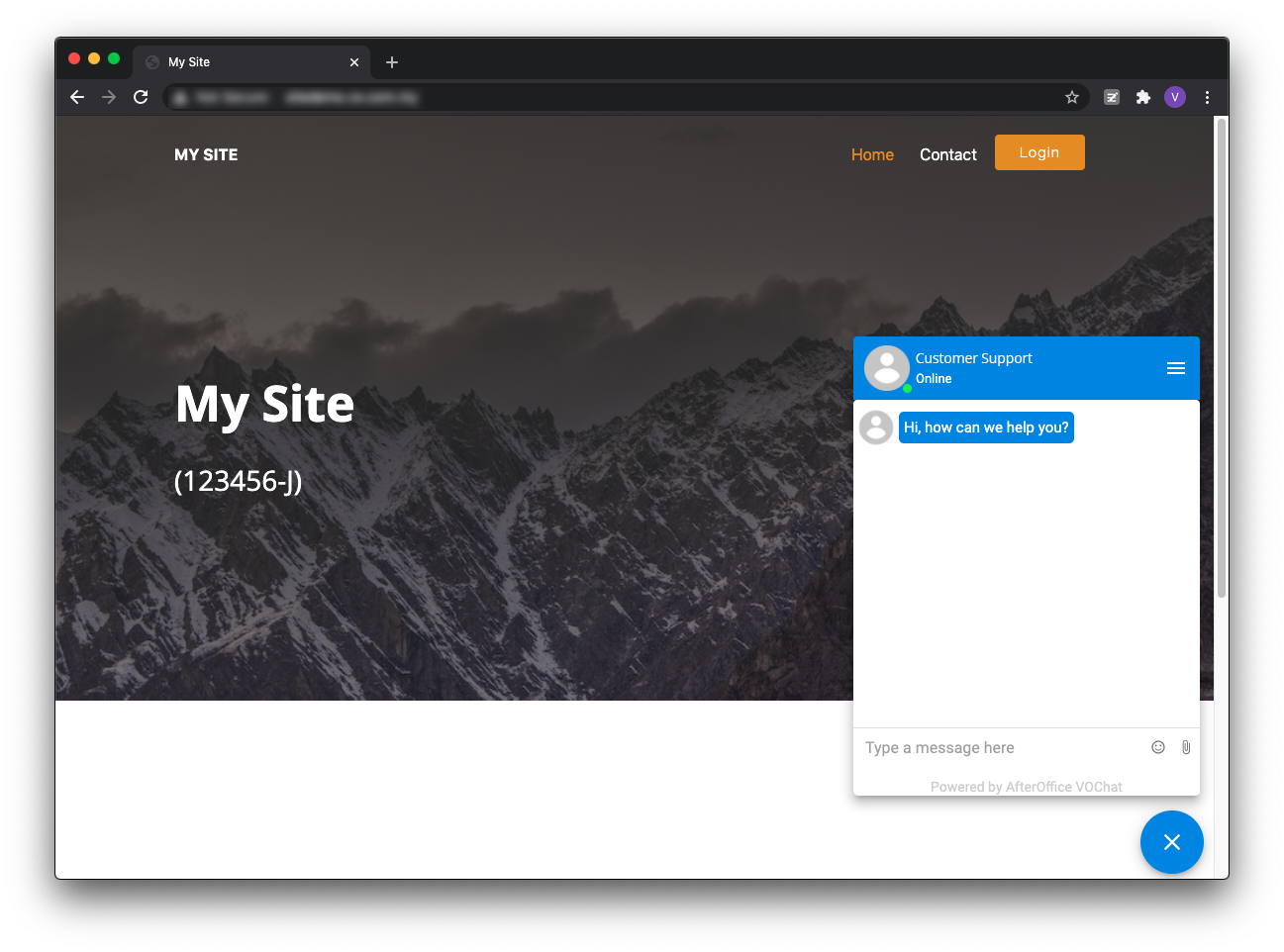
Task: Open the chat widget hamburger menu
Action: click(x=1175, y=368)
